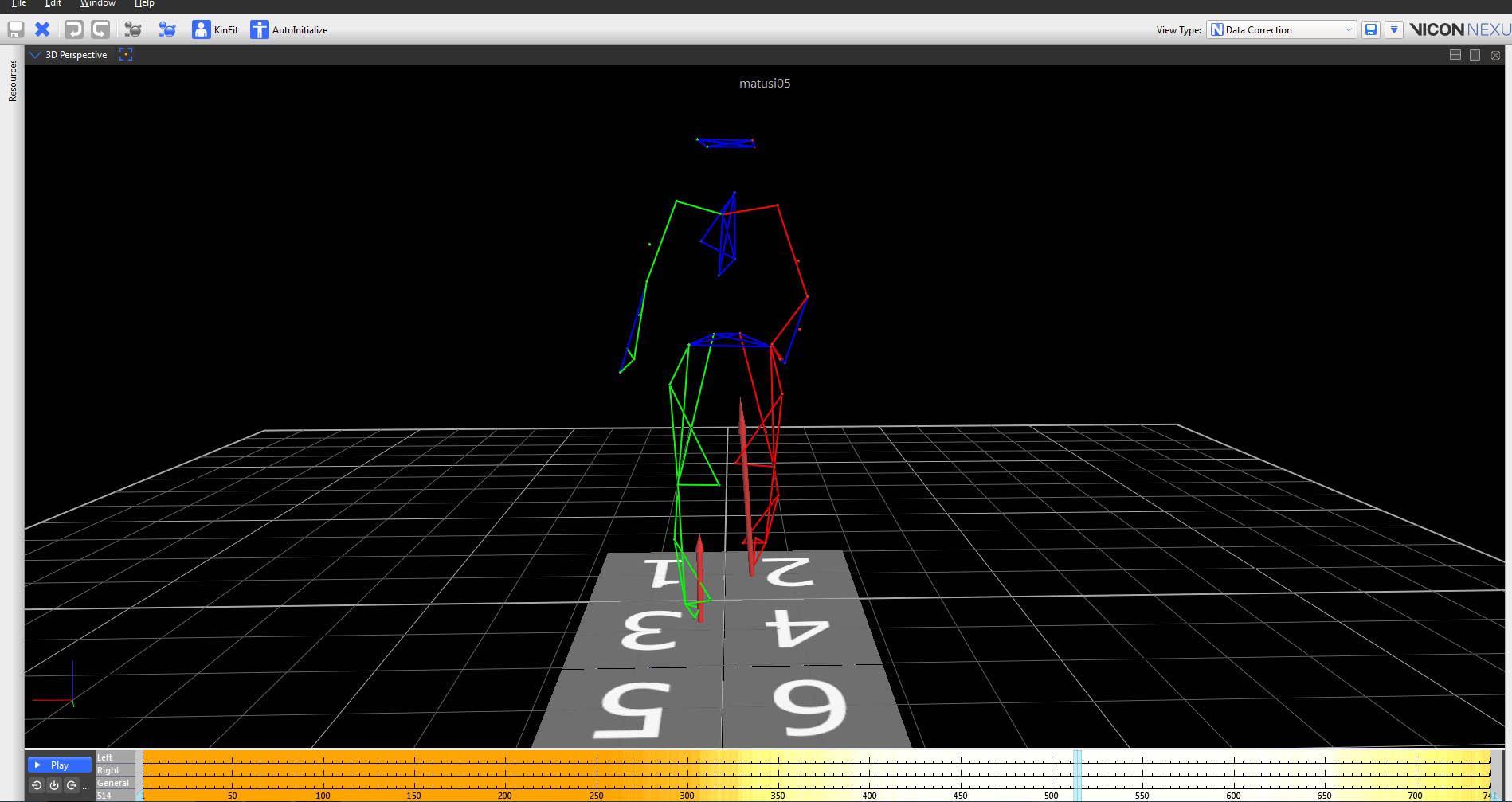Split the view pane vertically

click(x=1475, y=55)
